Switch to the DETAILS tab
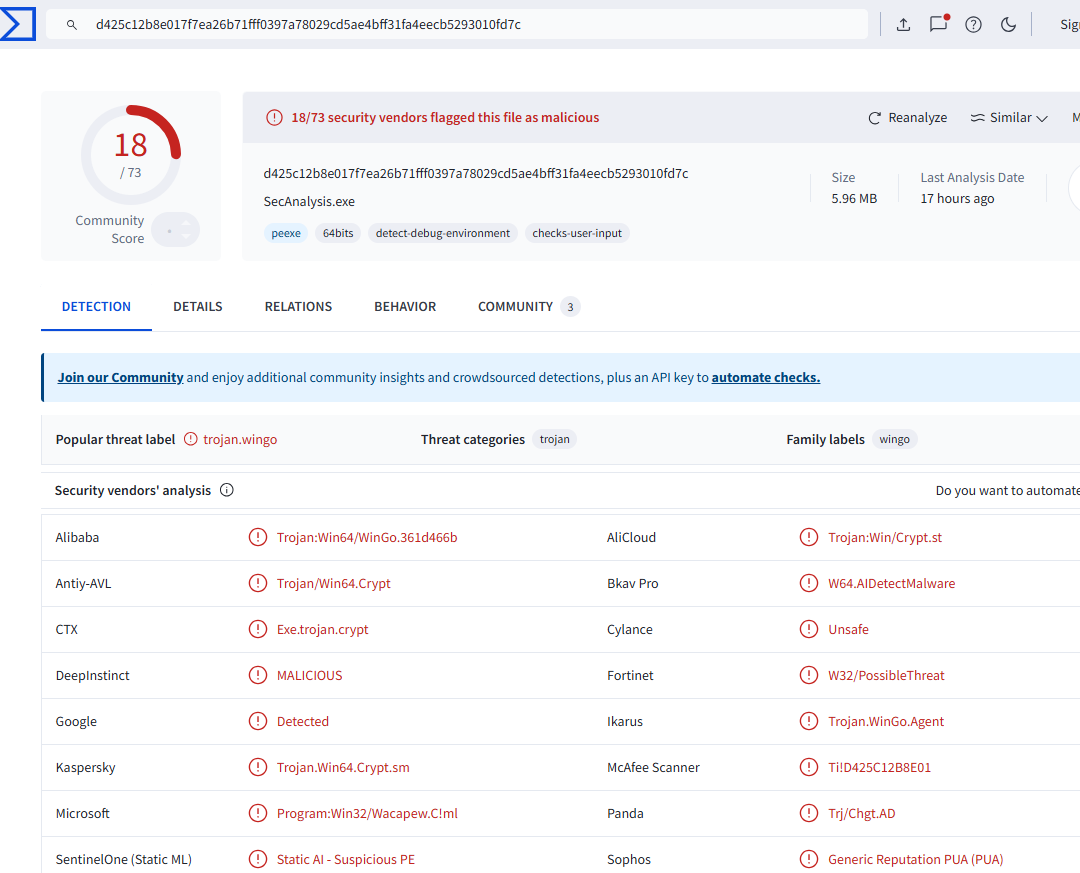 [x=198, y=307]
